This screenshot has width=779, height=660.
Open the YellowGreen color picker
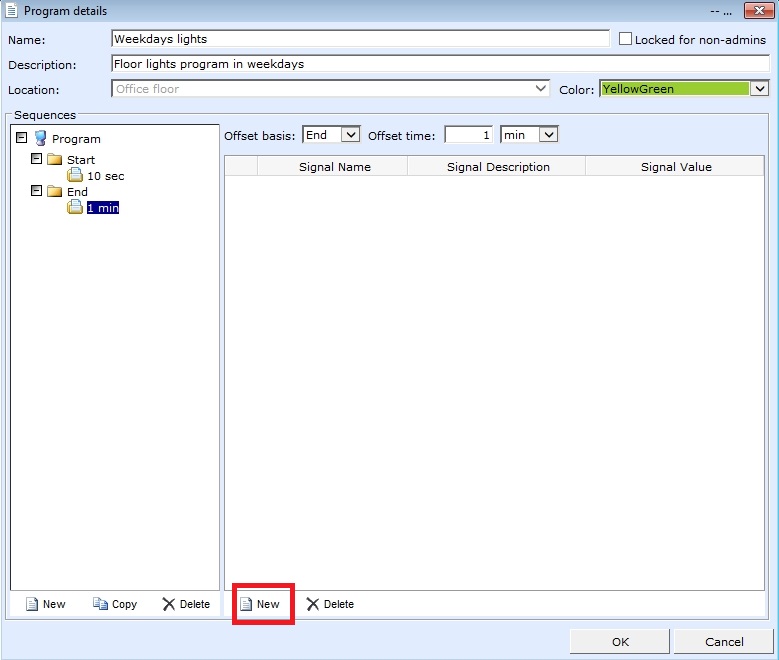pyautogui.click(x=759, y=89)
